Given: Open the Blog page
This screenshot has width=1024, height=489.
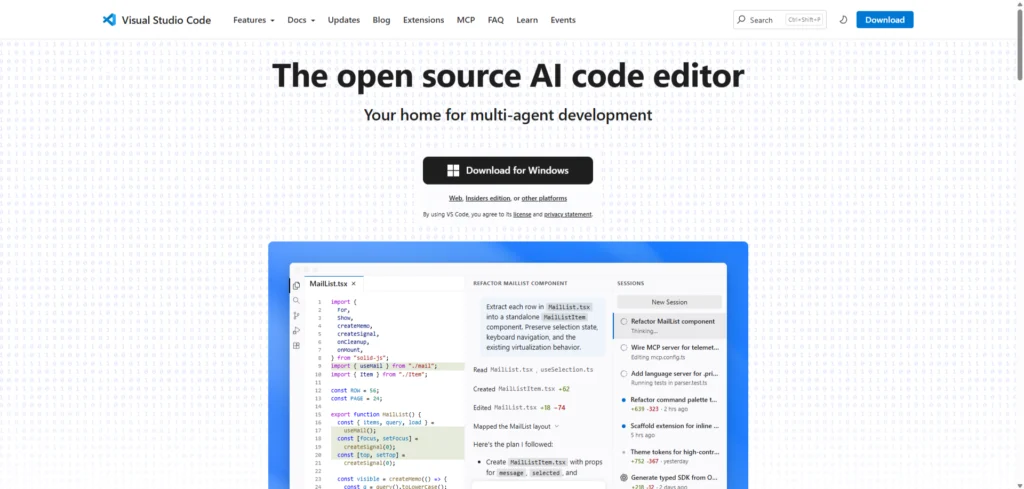Looking at the screenshot, I should tap(381, 20).
